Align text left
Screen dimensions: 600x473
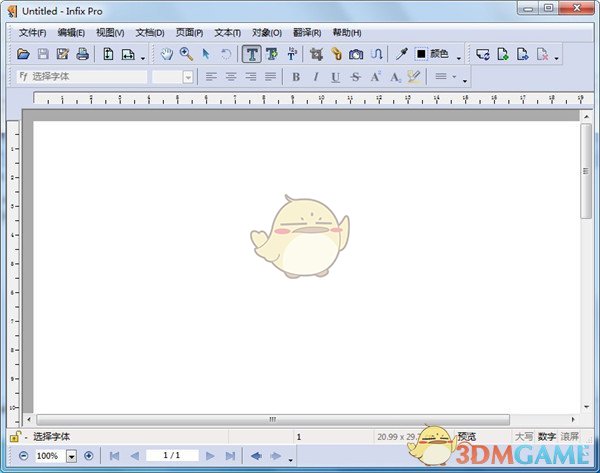(211, 77)
